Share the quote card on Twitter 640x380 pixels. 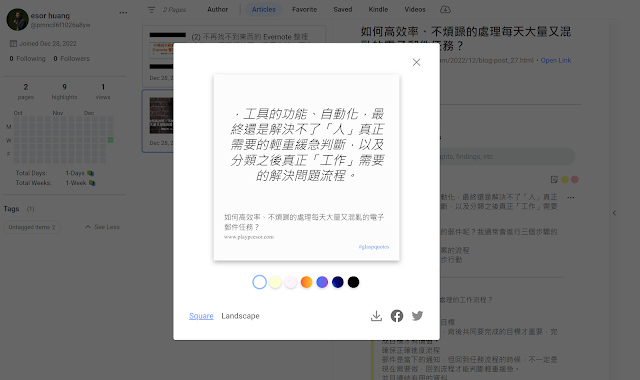click(417, 316)
